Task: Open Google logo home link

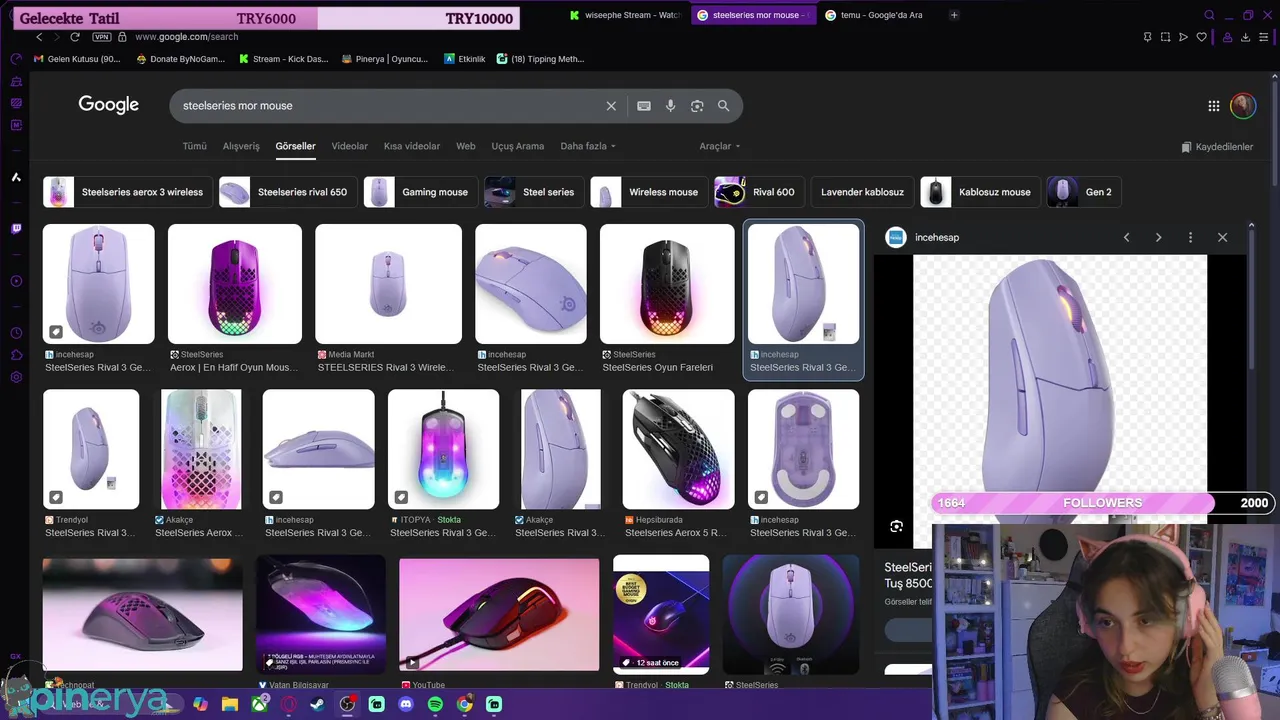Action: click(x=109, y=105)
